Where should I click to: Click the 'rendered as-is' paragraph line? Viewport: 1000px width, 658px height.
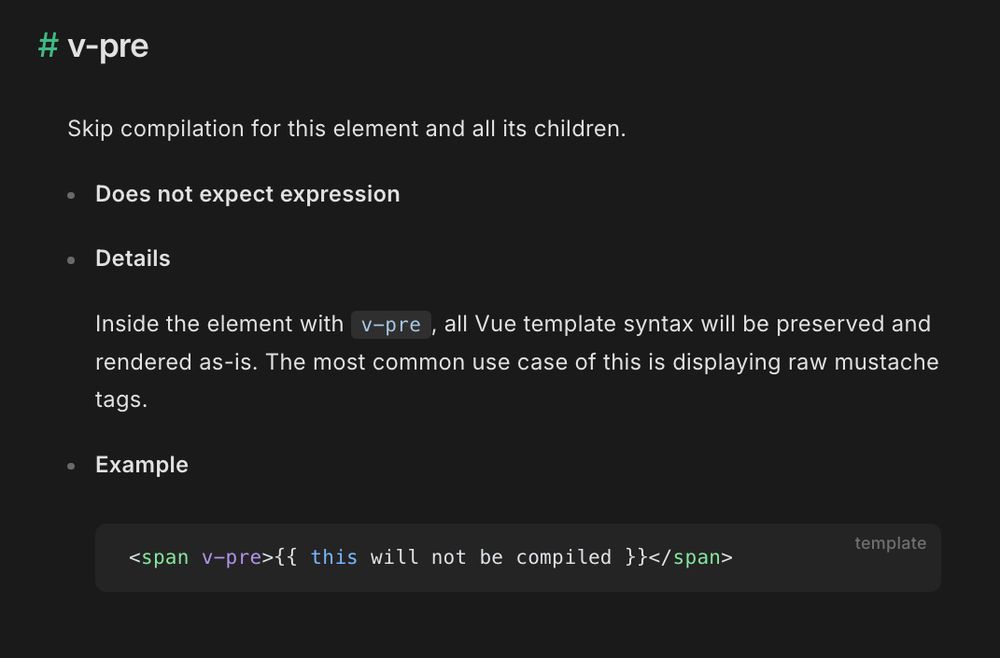pyautogui.click(x=517, y=362)
